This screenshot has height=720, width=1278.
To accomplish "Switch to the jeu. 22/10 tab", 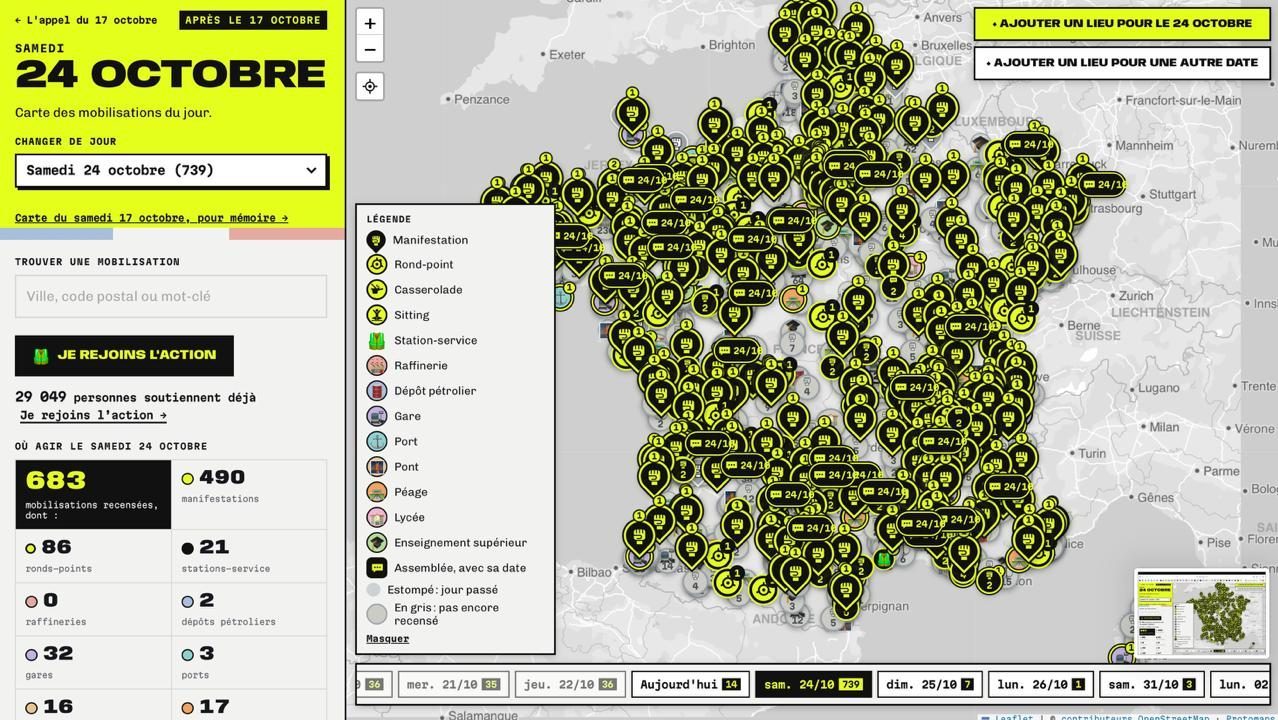I will (x=570, y=685).
